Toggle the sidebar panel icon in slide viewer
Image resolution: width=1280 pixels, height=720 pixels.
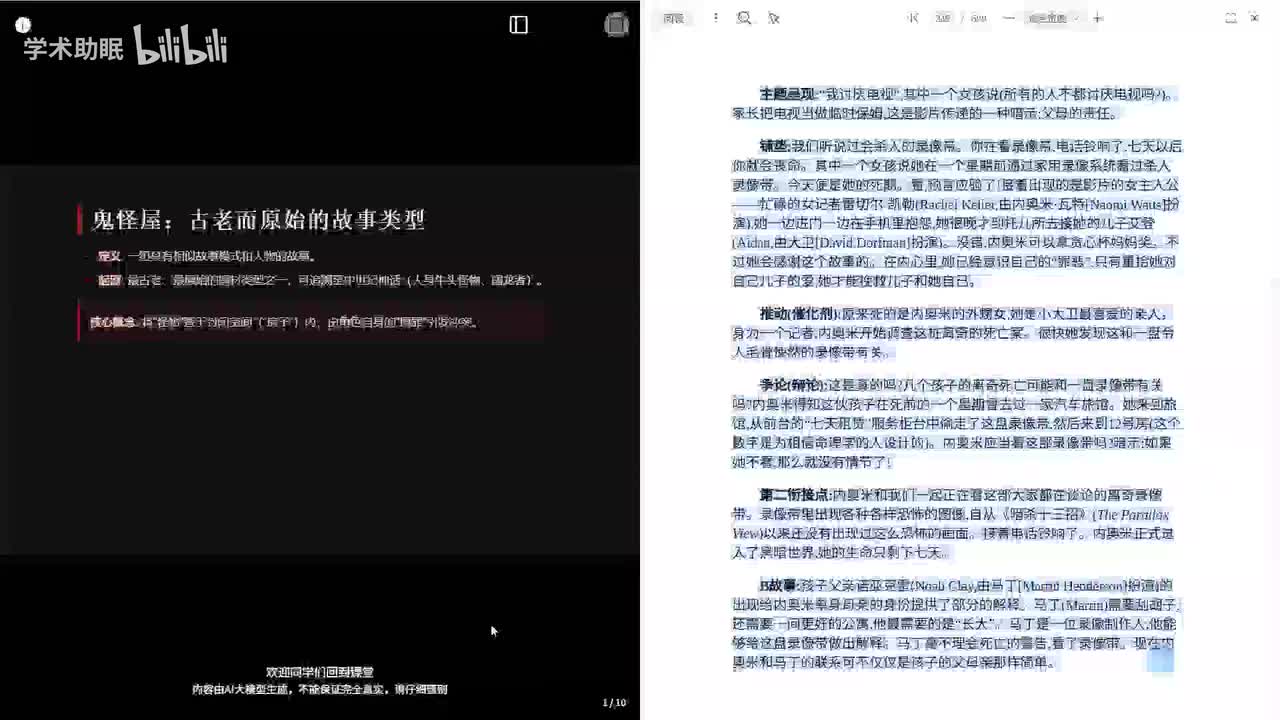(518, 25)
